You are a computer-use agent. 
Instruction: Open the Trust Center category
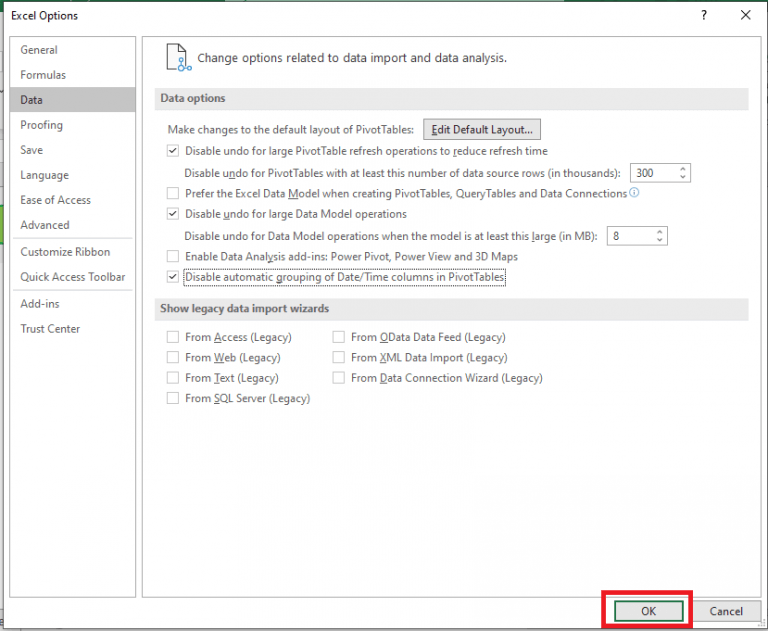pyautogui.click(x=50, y=329)
